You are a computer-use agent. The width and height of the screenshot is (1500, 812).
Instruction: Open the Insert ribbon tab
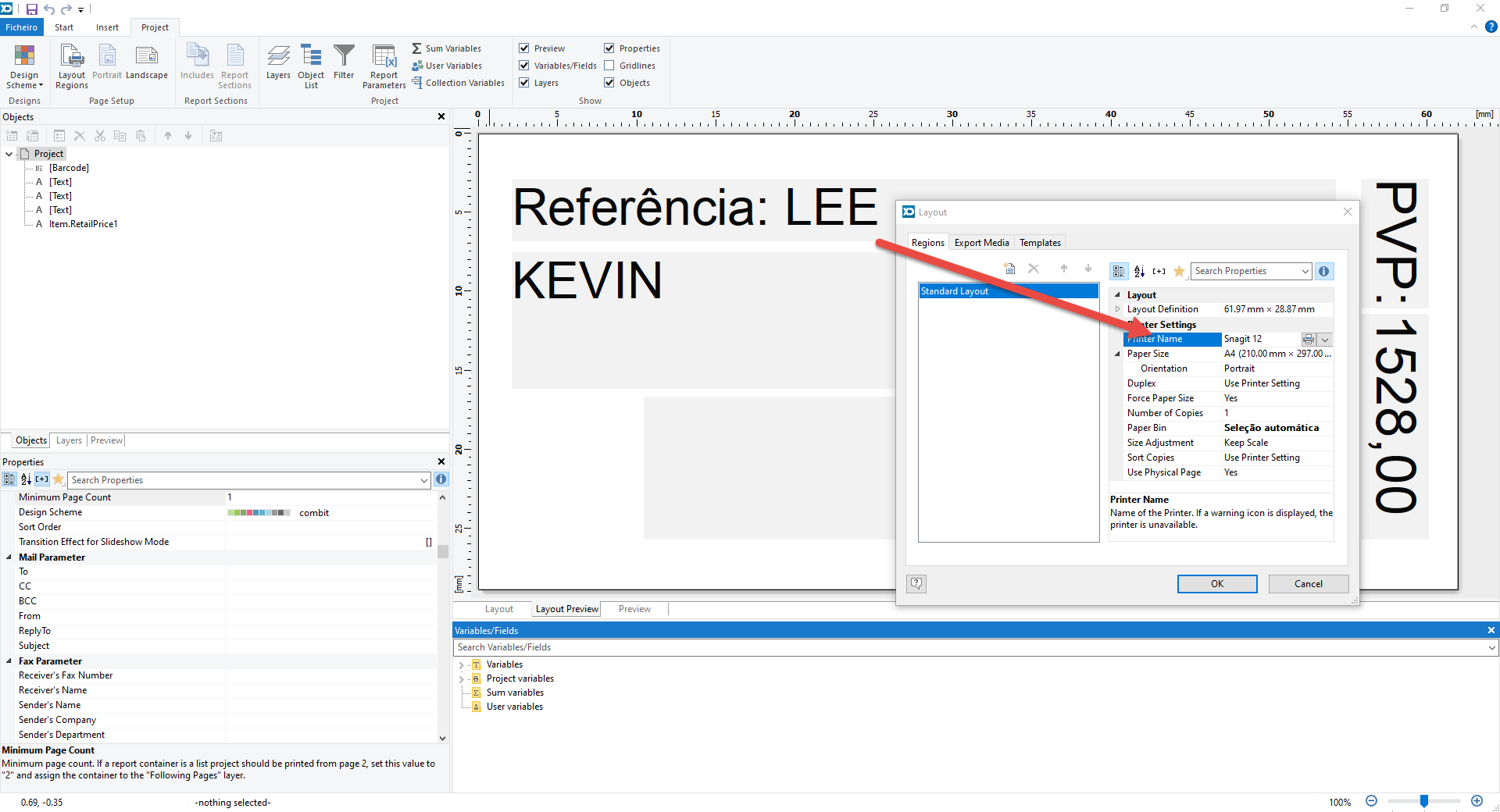click(107, 27)
